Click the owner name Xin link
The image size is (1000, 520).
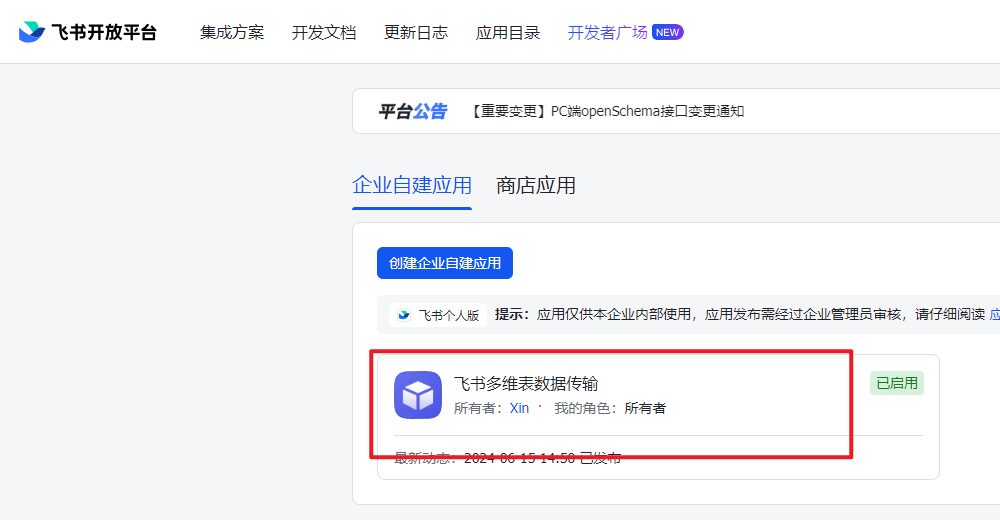[x=519, y=408]
